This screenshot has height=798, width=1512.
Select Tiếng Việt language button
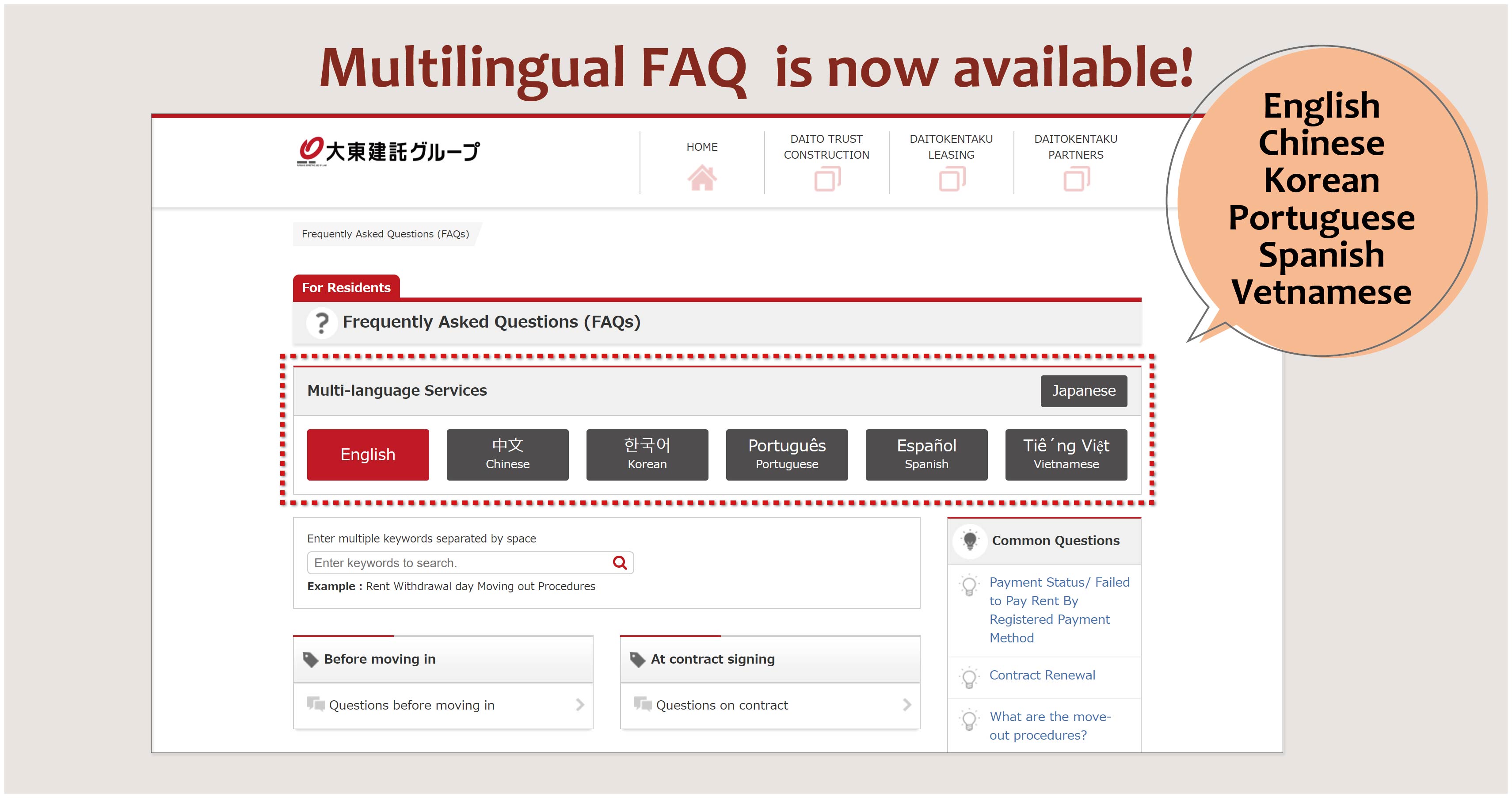1066,454
